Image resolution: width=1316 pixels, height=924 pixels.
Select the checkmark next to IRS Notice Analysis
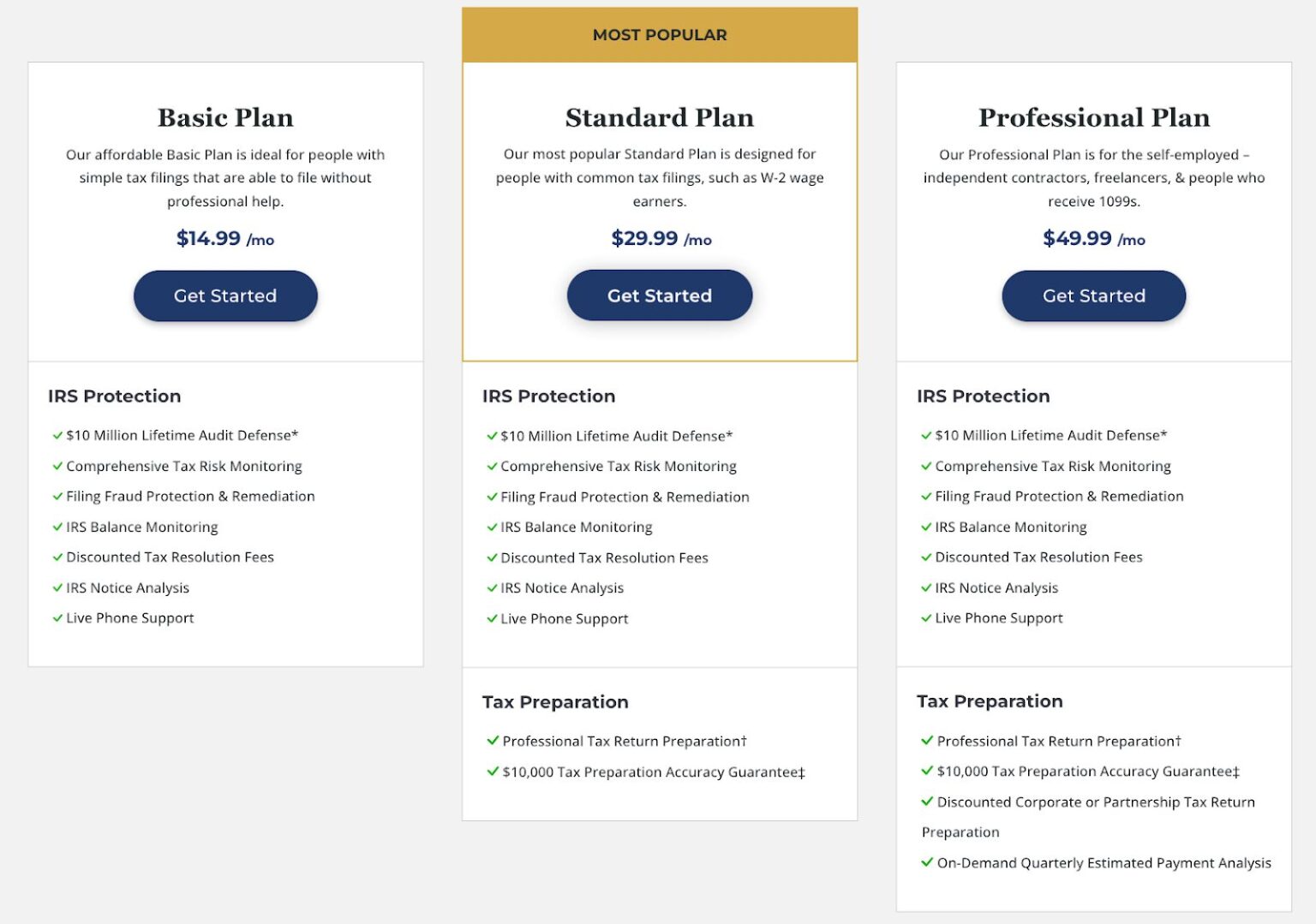(57, 587)
